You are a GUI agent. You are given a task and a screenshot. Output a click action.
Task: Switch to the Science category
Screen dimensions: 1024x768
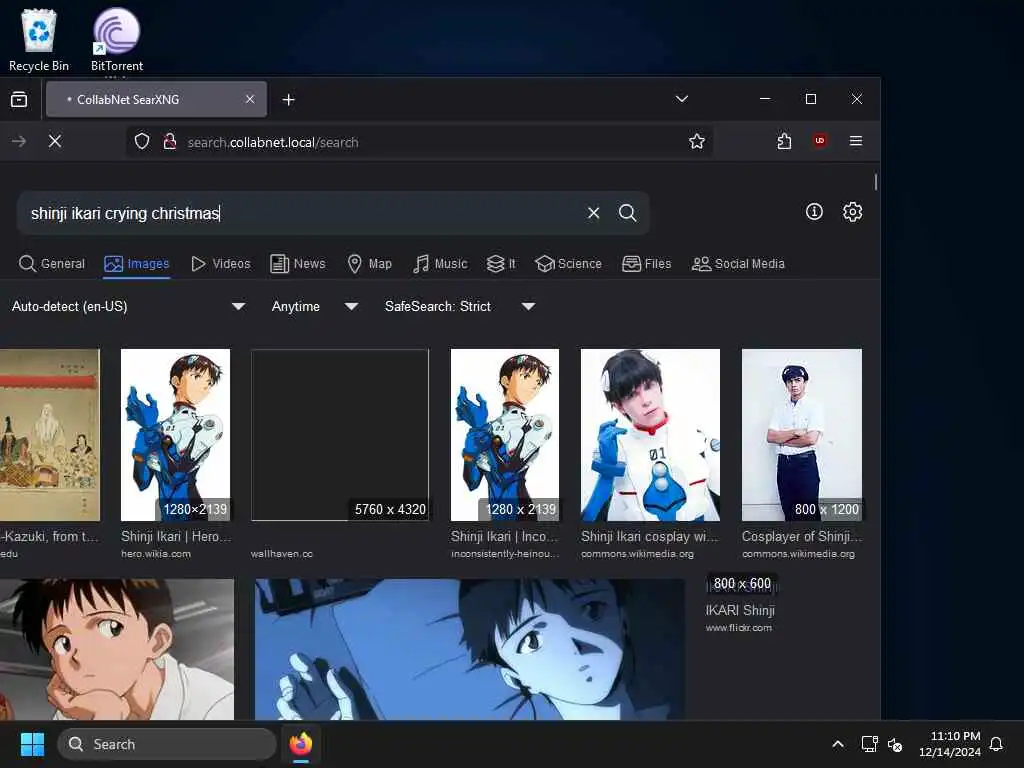(568, 264)
